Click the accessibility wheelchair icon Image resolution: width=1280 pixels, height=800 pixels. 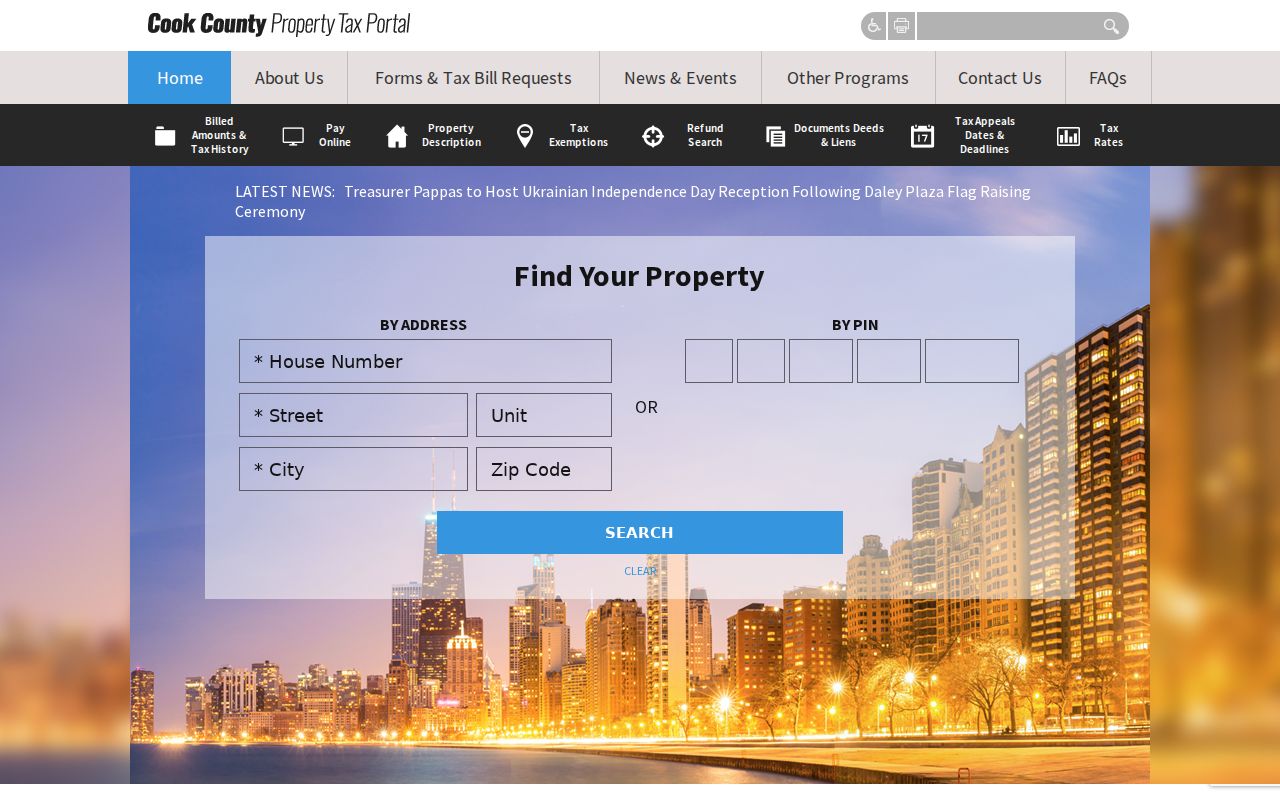click(x=874, y=26)
